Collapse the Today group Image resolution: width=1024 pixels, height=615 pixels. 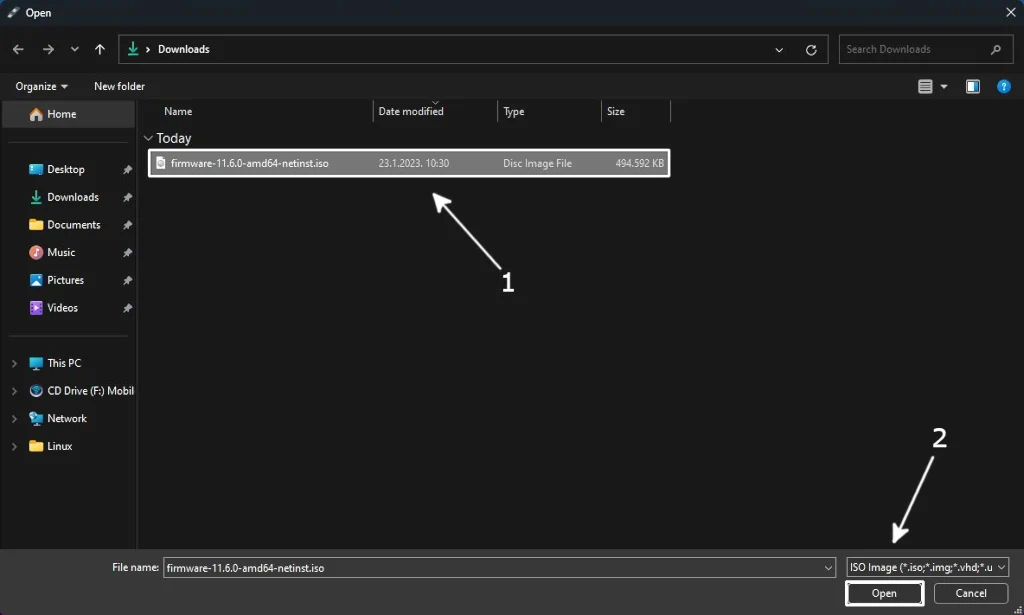click(x=148, y=138)
